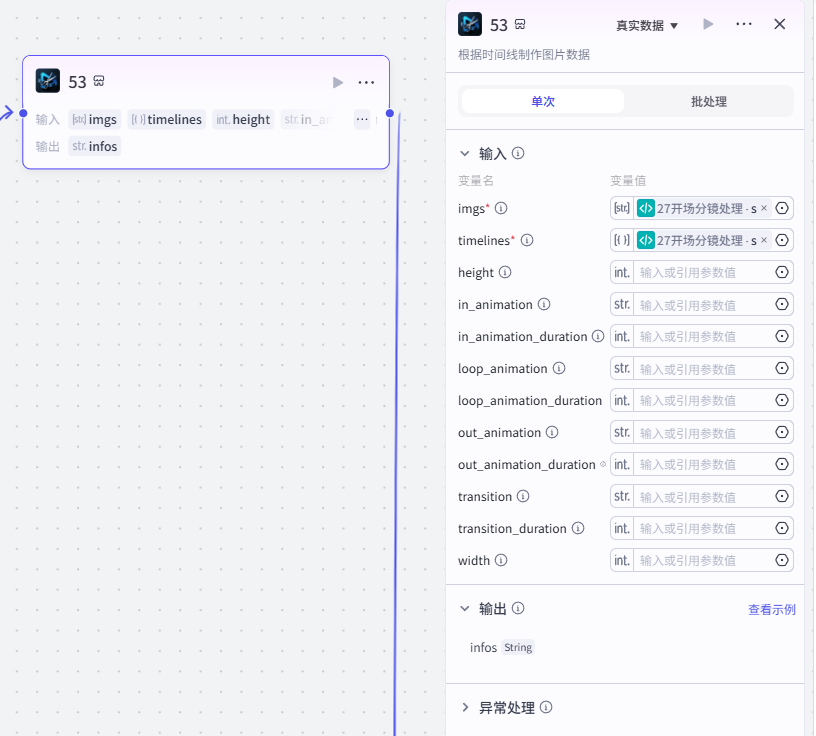Close the node 53 settings panel

[780, 24]
